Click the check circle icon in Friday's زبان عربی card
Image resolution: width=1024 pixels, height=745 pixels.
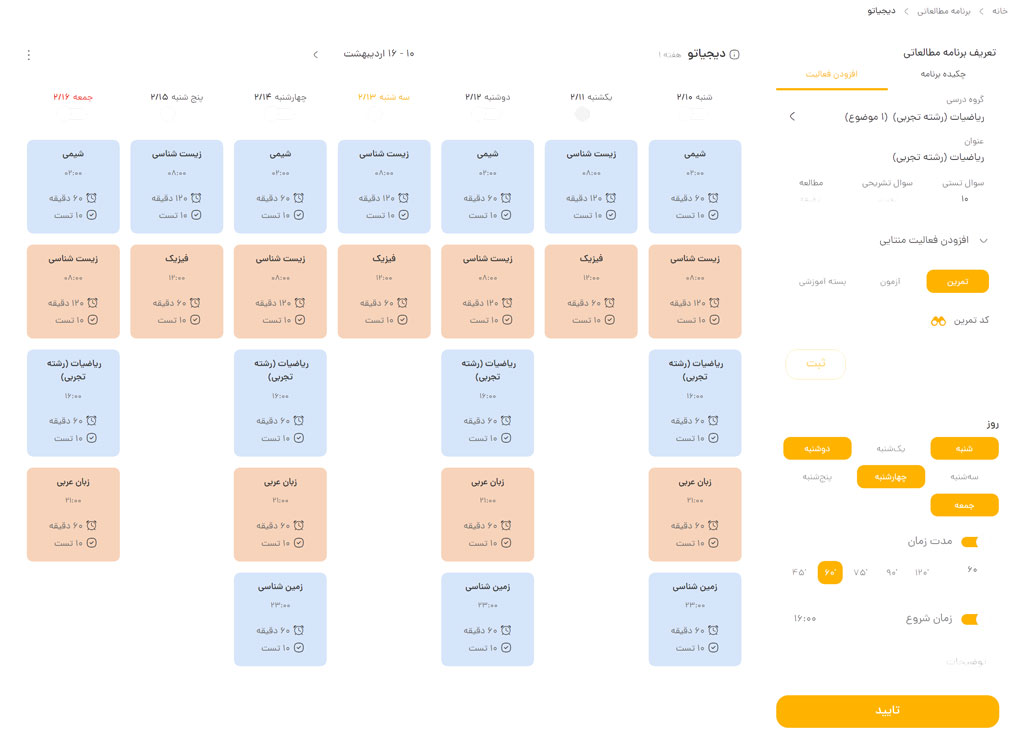click(x=91, y=543)
